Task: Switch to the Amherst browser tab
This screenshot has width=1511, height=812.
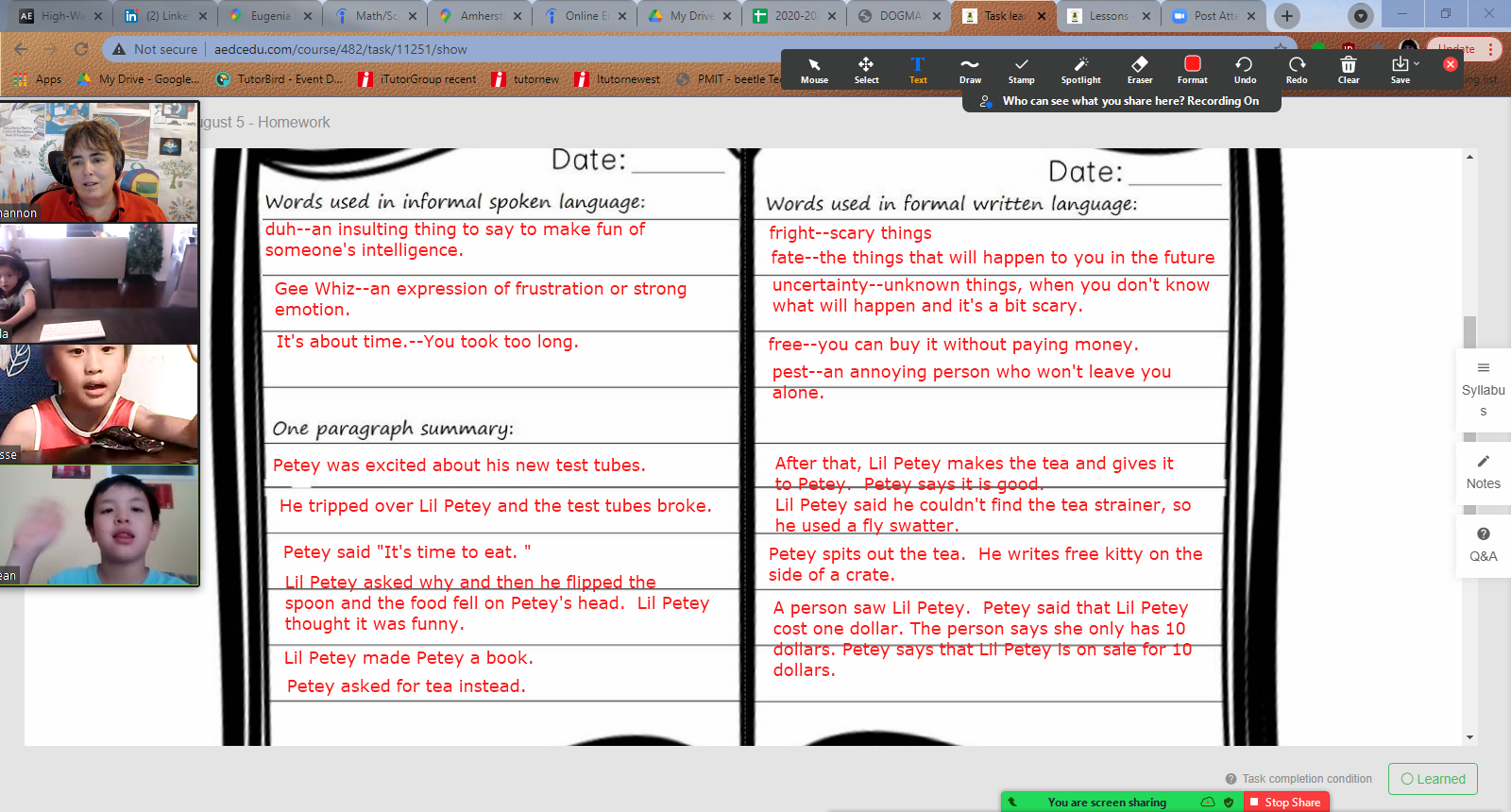Action: 480,16
